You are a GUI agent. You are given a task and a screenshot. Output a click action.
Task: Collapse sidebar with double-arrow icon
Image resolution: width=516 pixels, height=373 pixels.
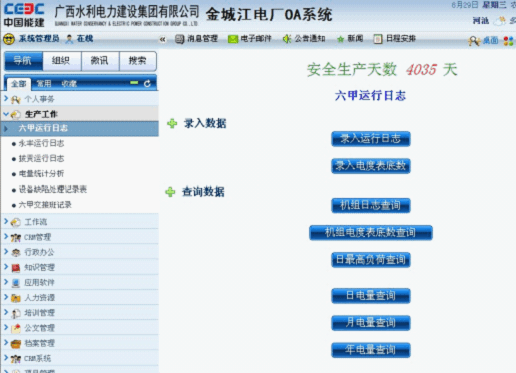[x=162, y=40]
